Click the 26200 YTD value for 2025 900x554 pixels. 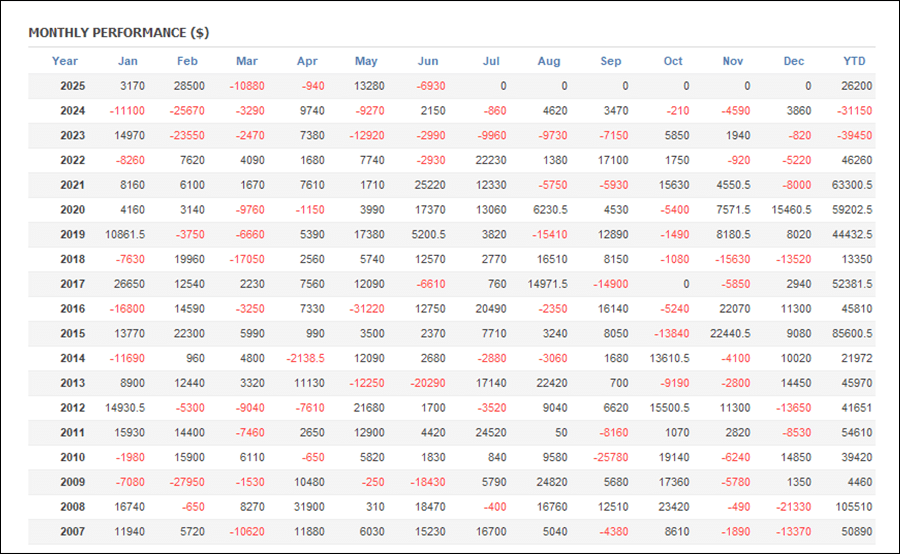click(x=856, y=86)
